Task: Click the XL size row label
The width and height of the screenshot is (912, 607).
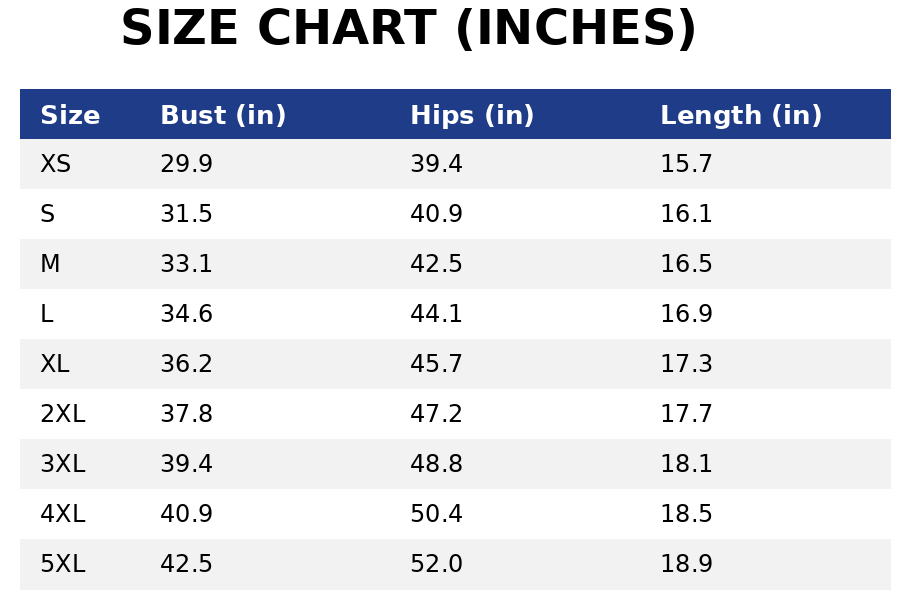Action: [55, 365]
